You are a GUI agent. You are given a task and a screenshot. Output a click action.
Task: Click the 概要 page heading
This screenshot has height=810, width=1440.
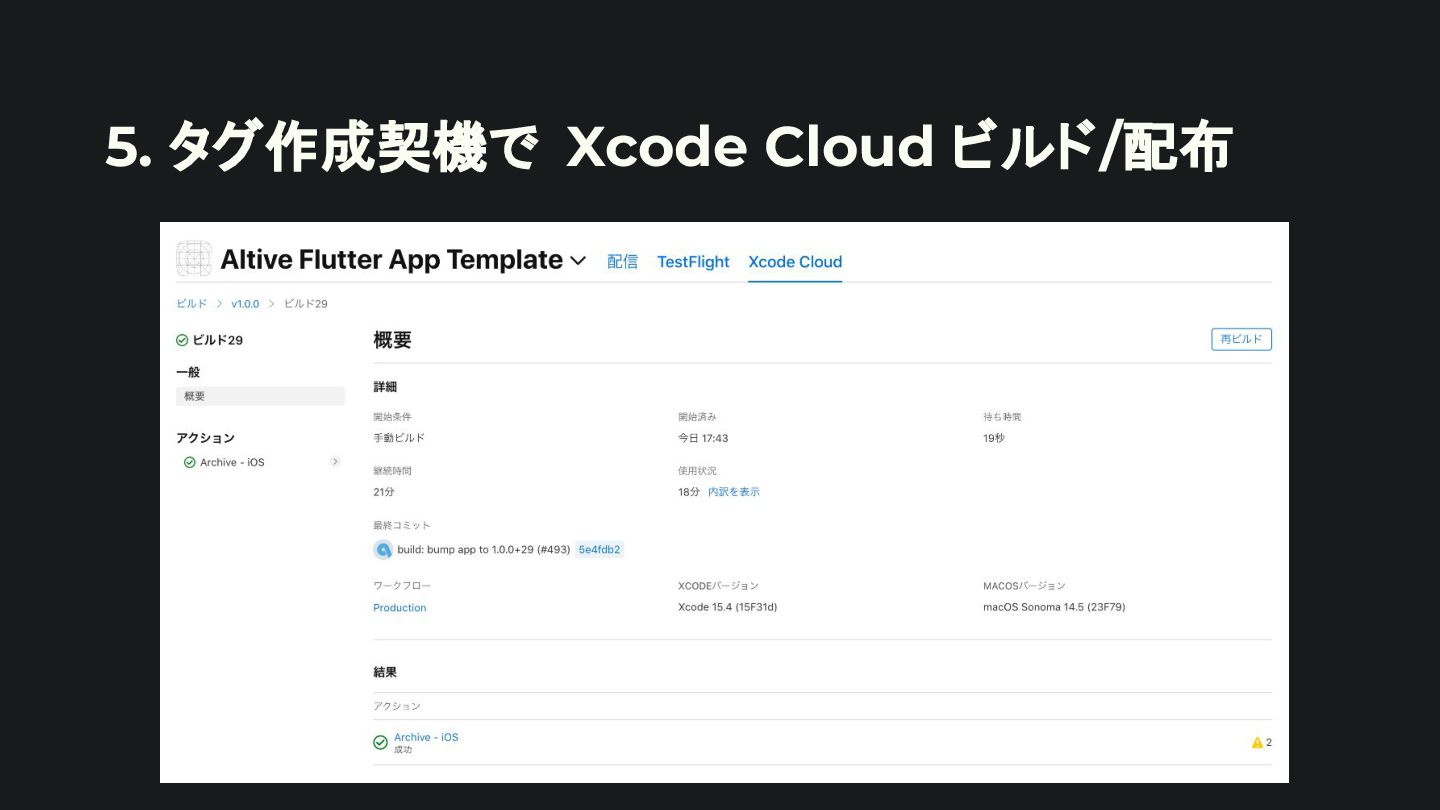point(392,340)
